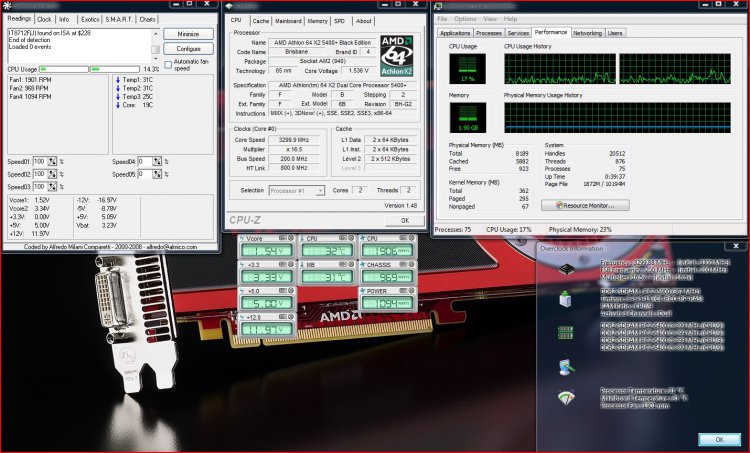Screen dimensions: 750x453
Task: Close the CPU temperature gadget
Action: 351,238
